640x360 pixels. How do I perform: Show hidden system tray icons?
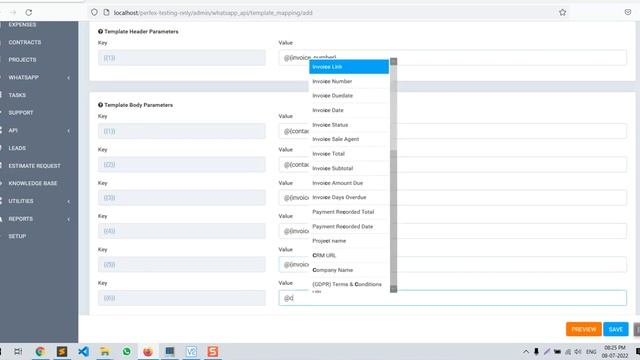pyautogui.click(x=526, y=352)
